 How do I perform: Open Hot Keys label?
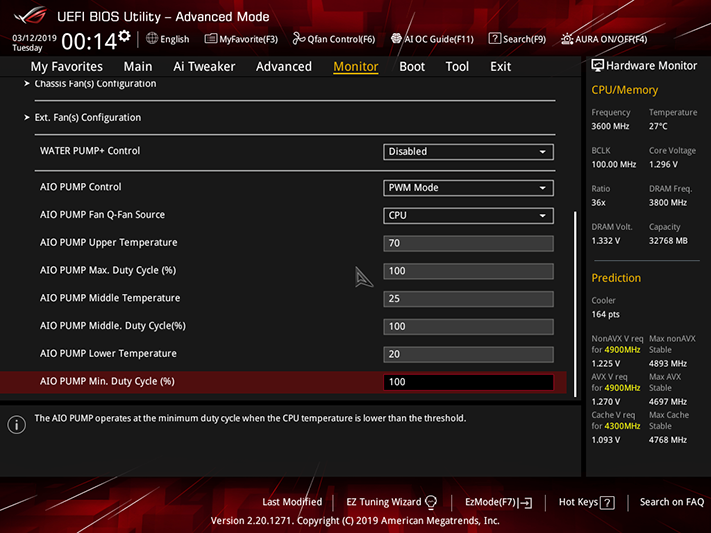tap(578, 502)
